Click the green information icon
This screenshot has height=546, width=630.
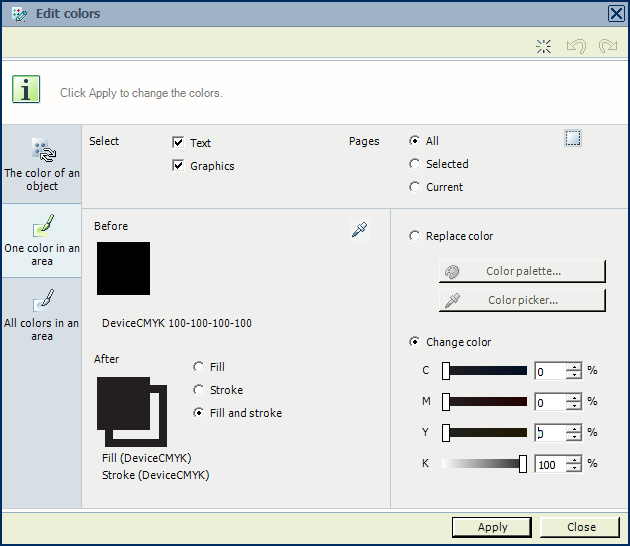pos(26,89)
